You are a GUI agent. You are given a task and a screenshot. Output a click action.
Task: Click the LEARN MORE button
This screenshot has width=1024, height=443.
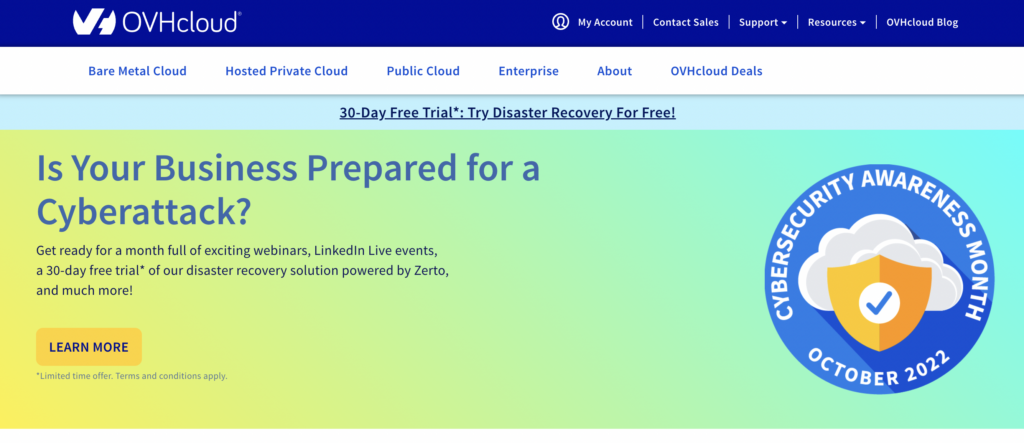[89, 347]
